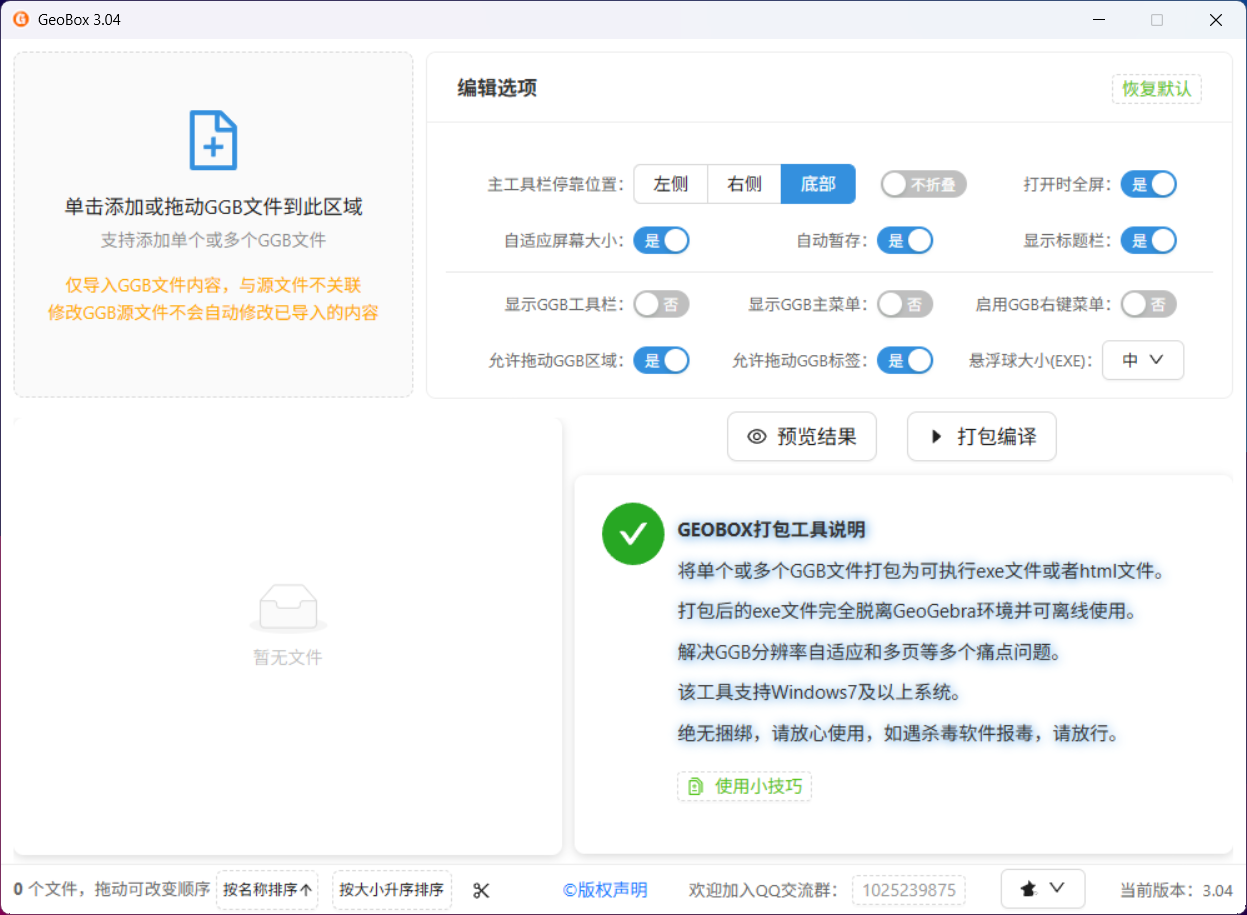Sort files with 按名称排序 button

(267, 890)
